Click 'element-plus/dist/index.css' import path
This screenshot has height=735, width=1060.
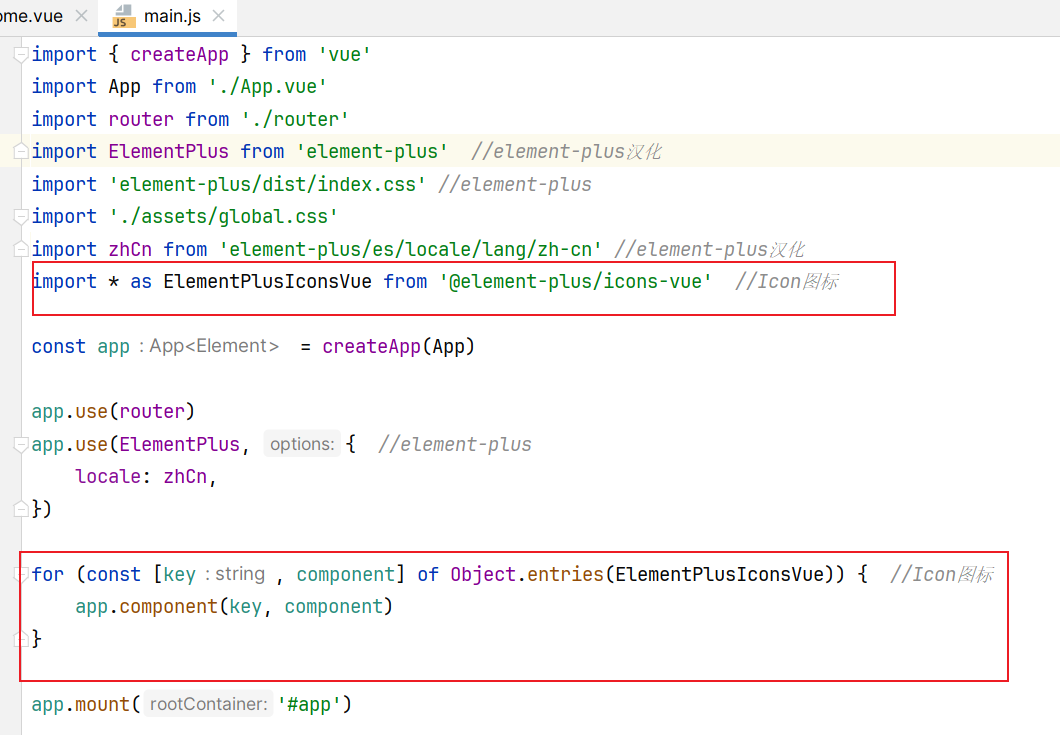(268, 184)
